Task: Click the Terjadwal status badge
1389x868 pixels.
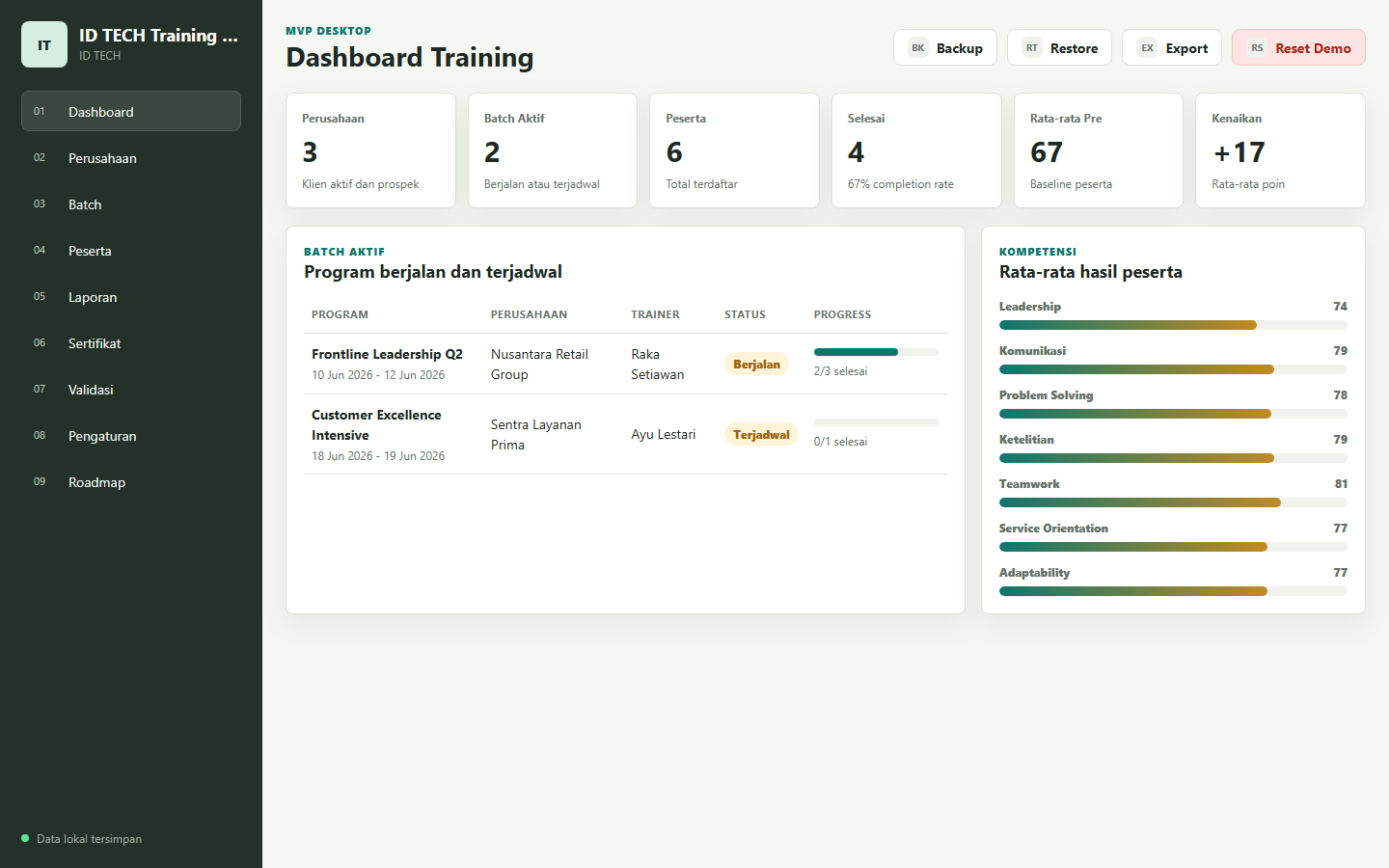Action: 761,435
